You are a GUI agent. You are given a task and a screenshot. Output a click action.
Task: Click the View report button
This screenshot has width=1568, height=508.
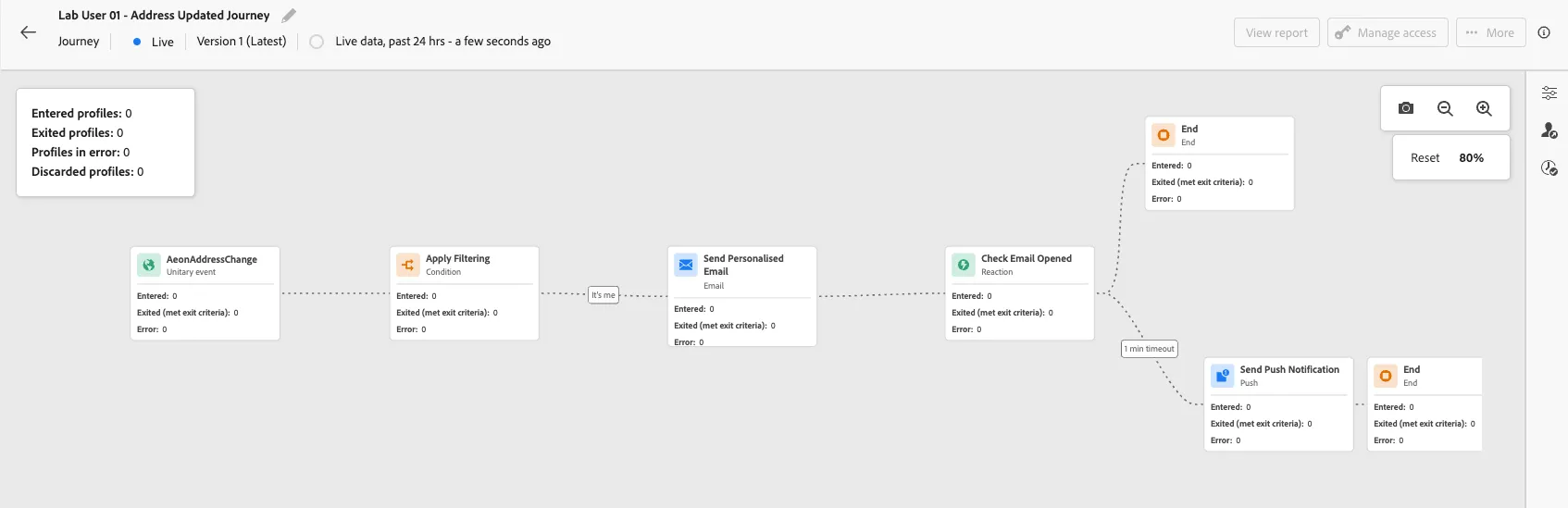click(1276, 32)
